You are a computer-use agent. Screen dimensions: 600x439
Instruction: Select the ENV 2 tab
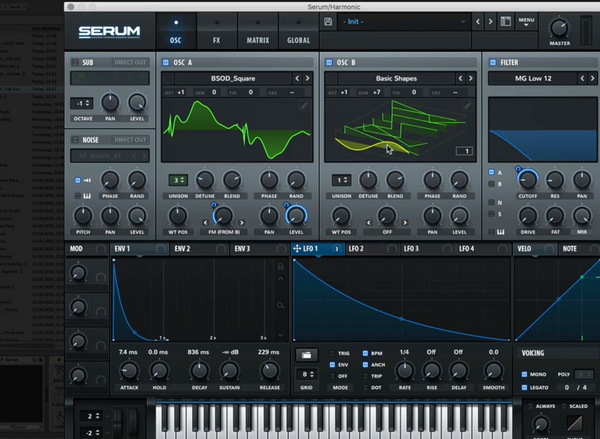tap(199, 249)
